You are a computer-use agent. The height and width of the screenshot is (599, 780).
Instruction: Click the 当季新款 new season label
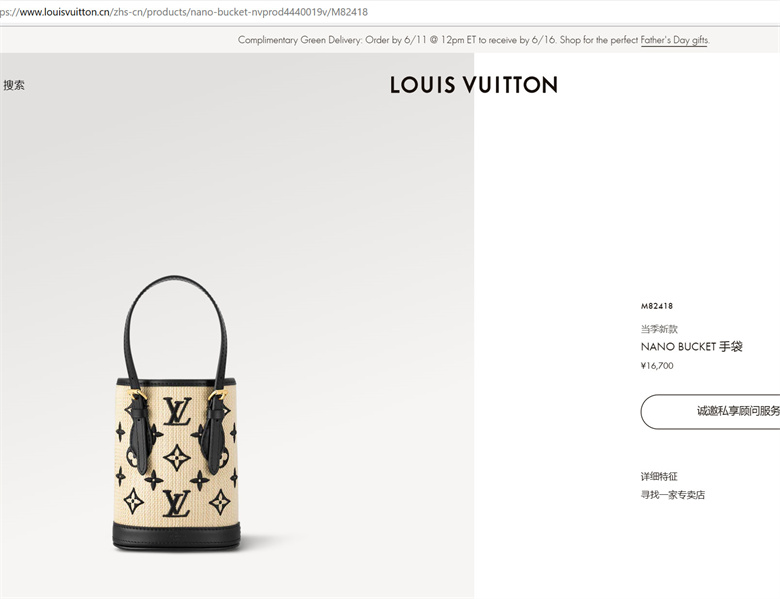(659, 329)
